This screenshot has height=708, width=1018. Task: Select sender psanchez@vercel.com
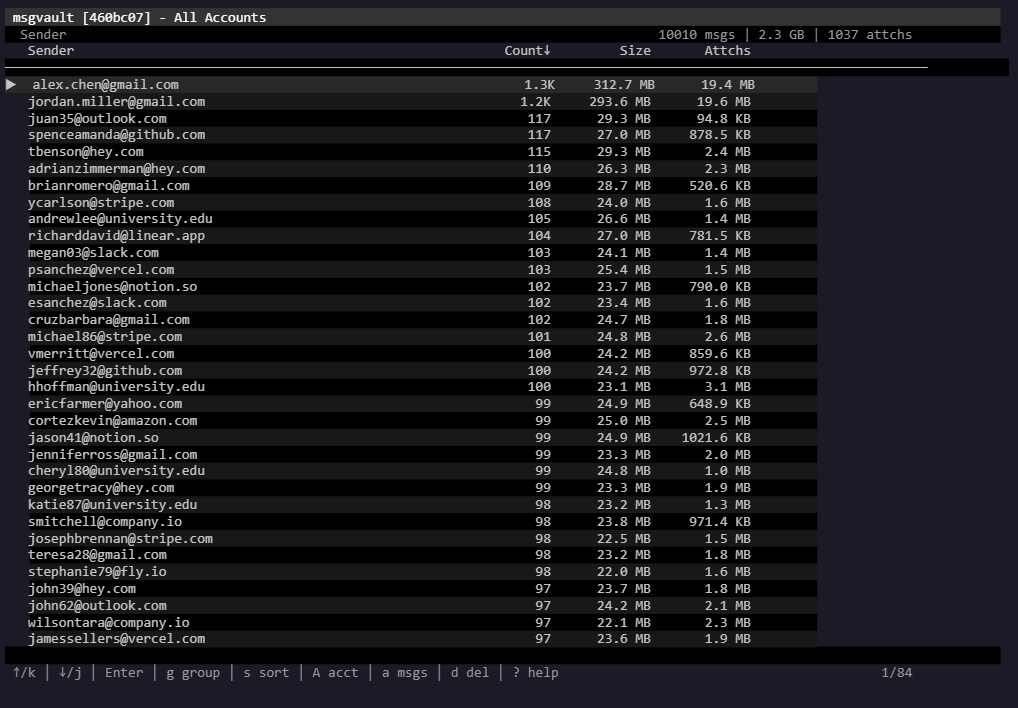tap(411, 269)
